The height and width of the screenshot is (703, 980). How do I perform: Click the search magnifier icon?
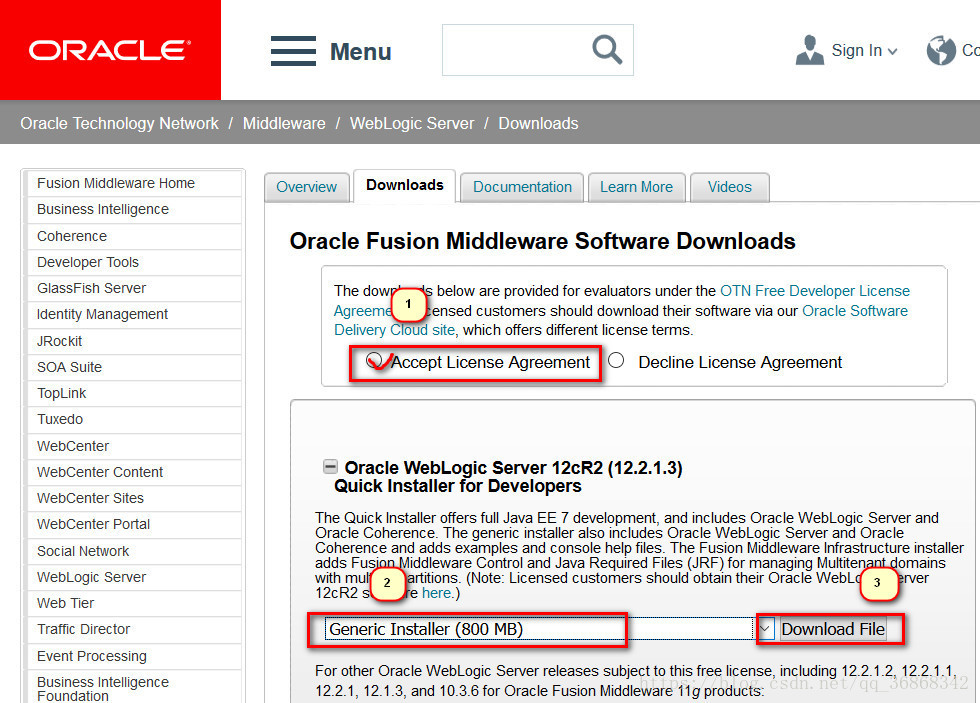[x=607, y=50]
